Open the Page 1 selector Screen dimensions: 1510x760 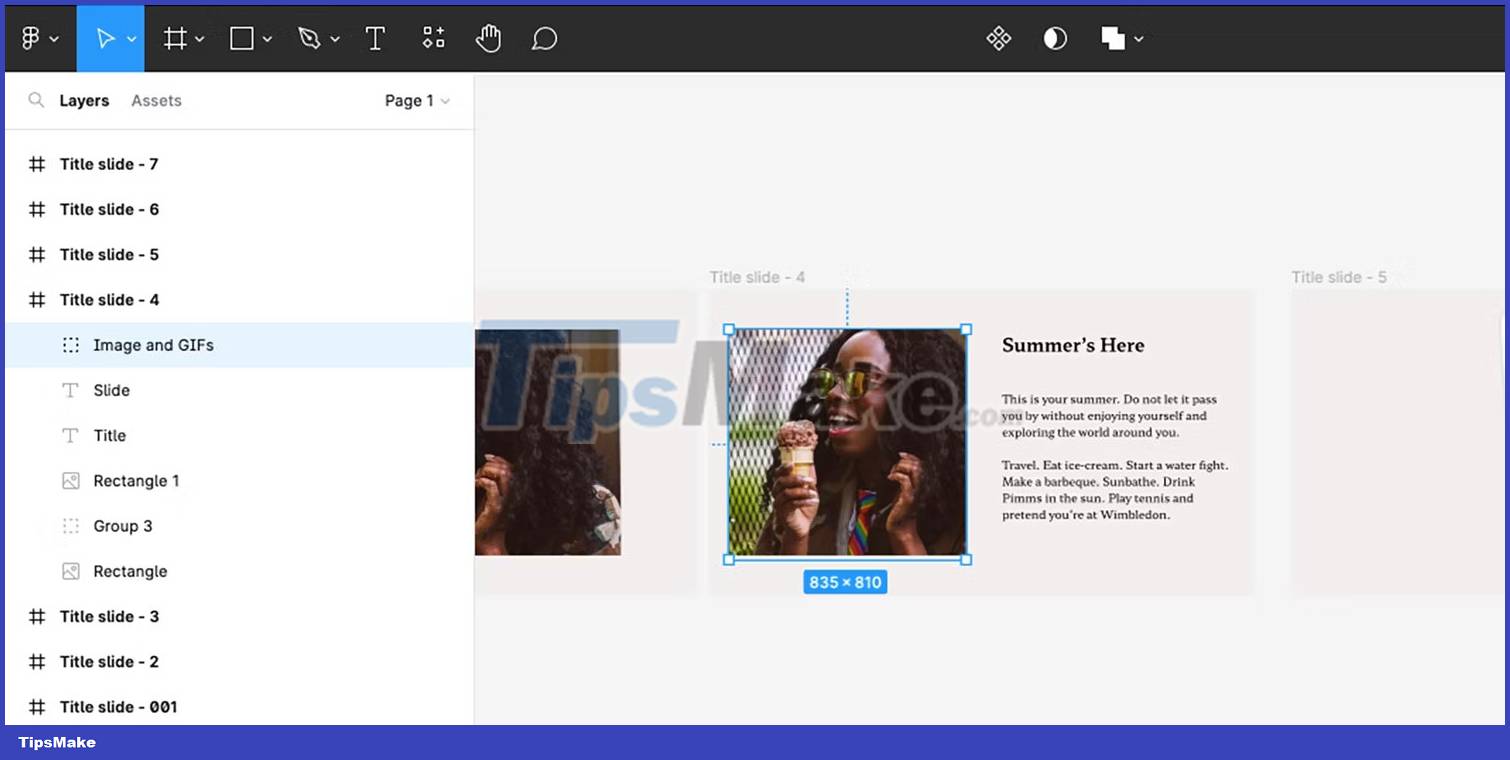coord(416,100)
